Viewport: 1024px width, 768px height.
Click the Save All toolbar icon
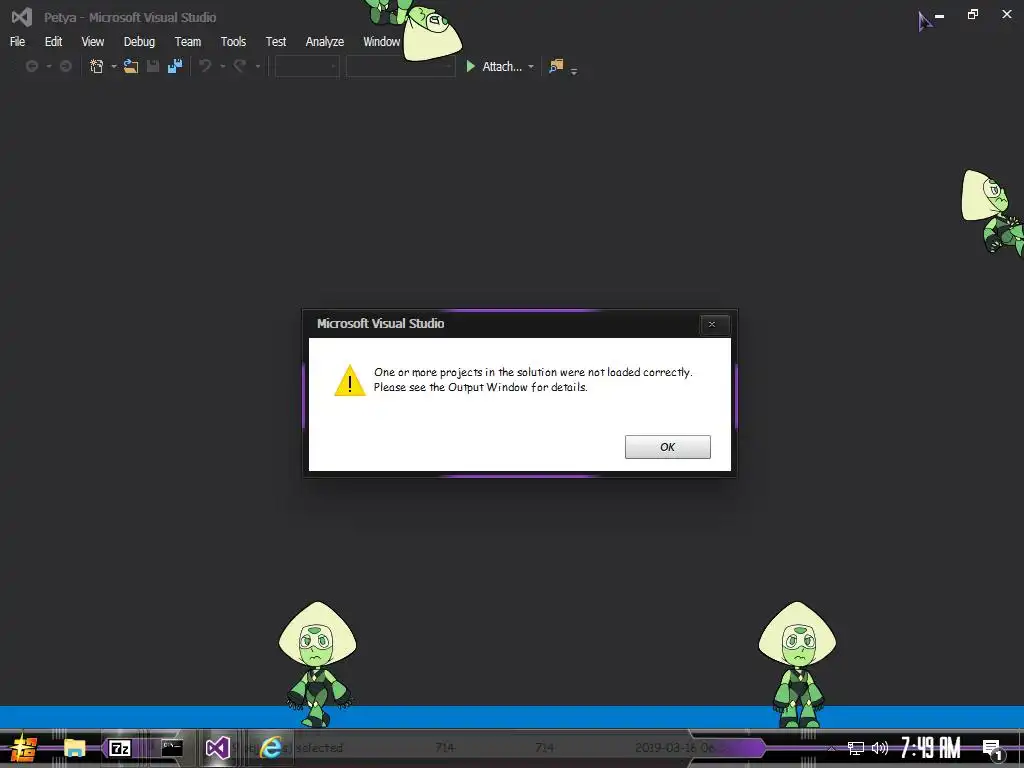175,66
